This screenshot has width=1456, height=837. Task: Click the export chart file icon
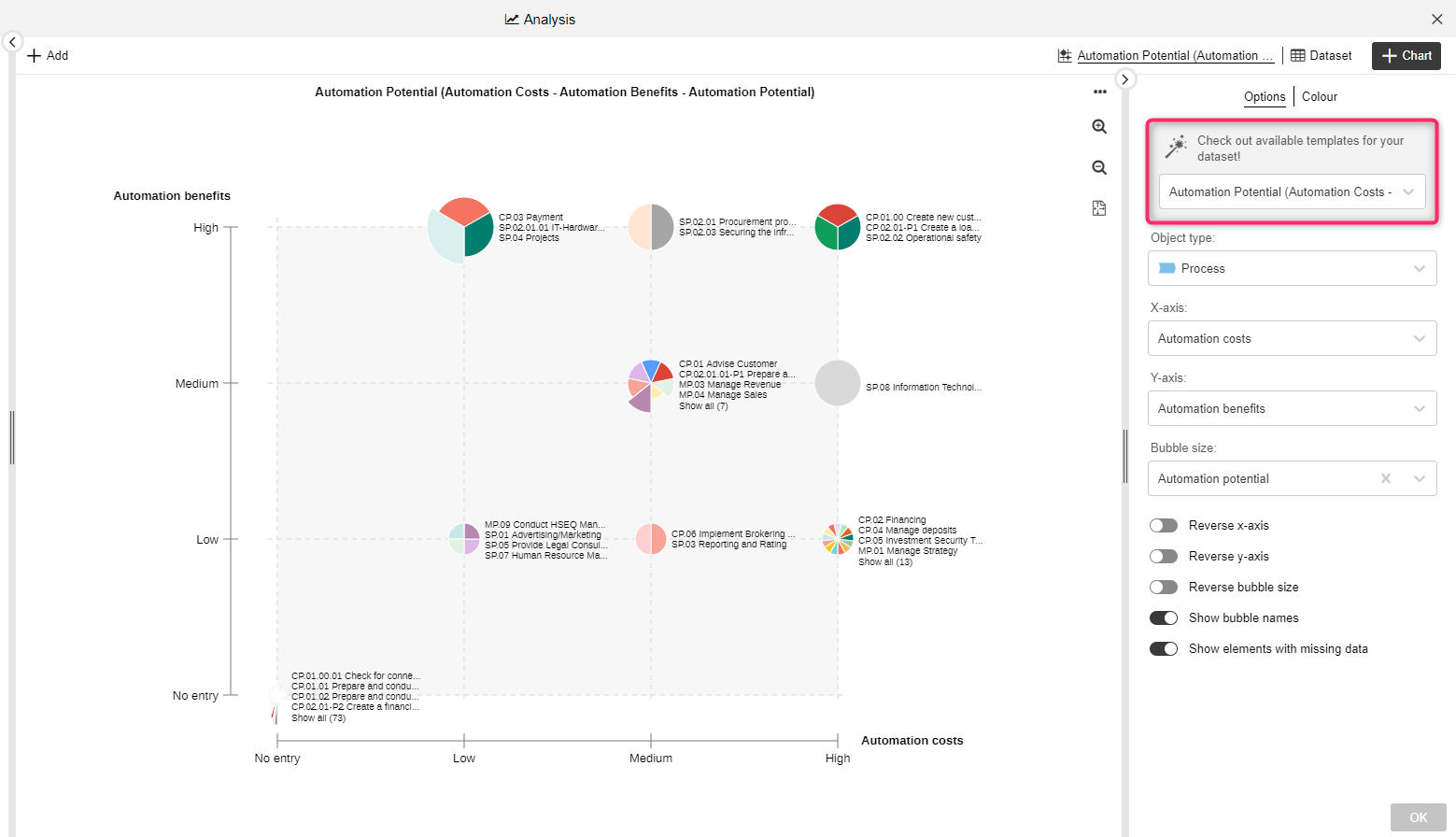pyautogui.click(x=1099, y=208)
